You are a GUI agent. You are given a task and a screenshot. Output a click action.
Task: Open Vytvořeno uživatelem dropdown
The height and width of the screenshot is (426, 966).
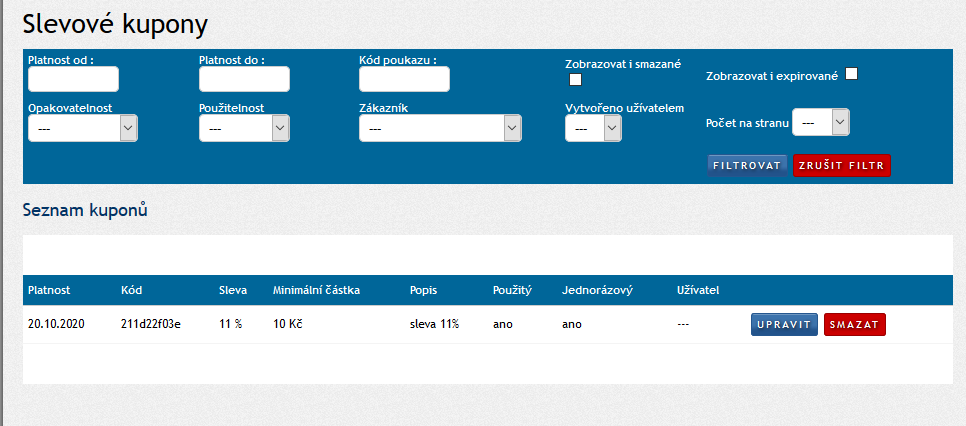(593, 129)
